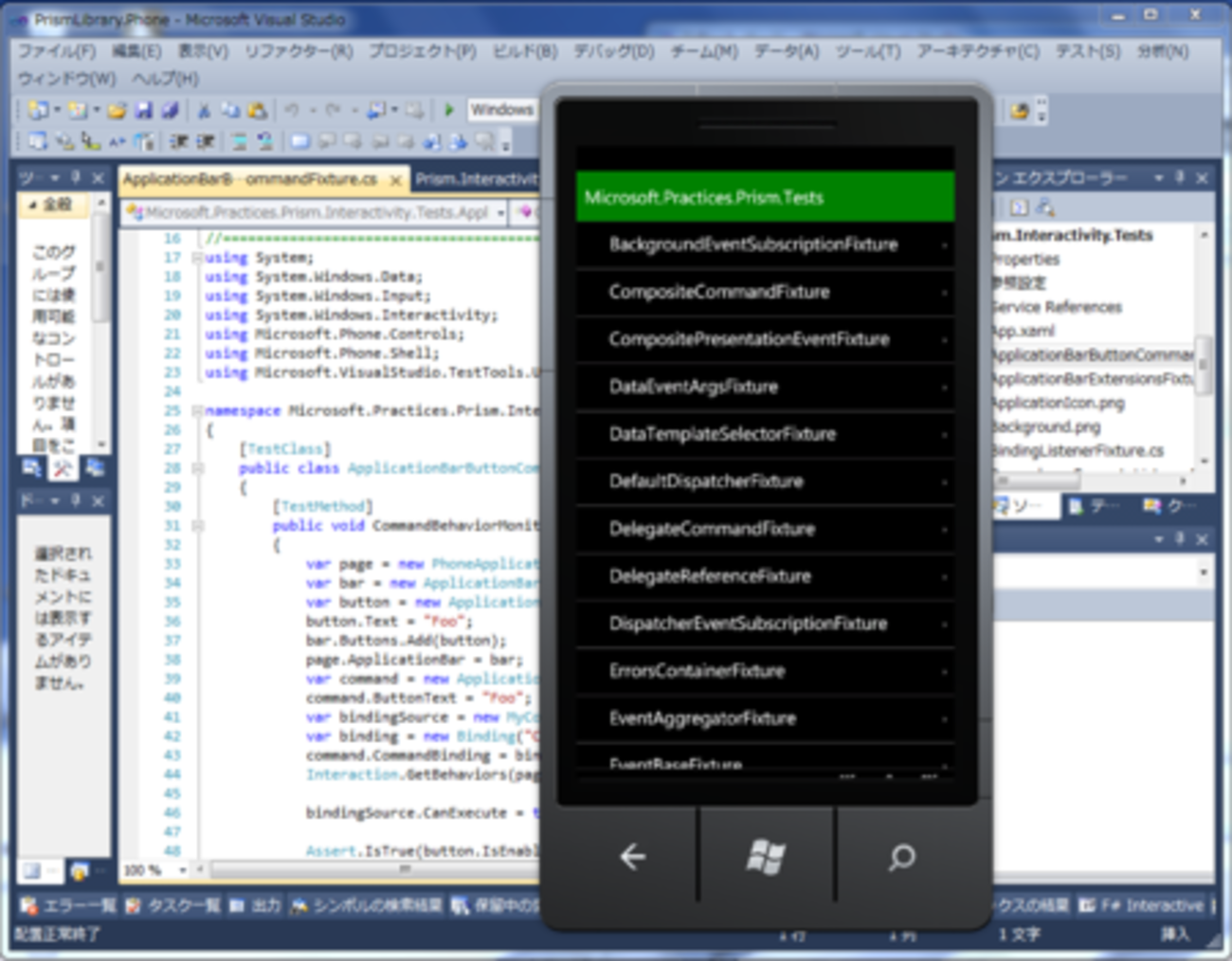Open the デバッグ(D) menu
This screenshot has width=1232, height=961.
pos(613,51)
